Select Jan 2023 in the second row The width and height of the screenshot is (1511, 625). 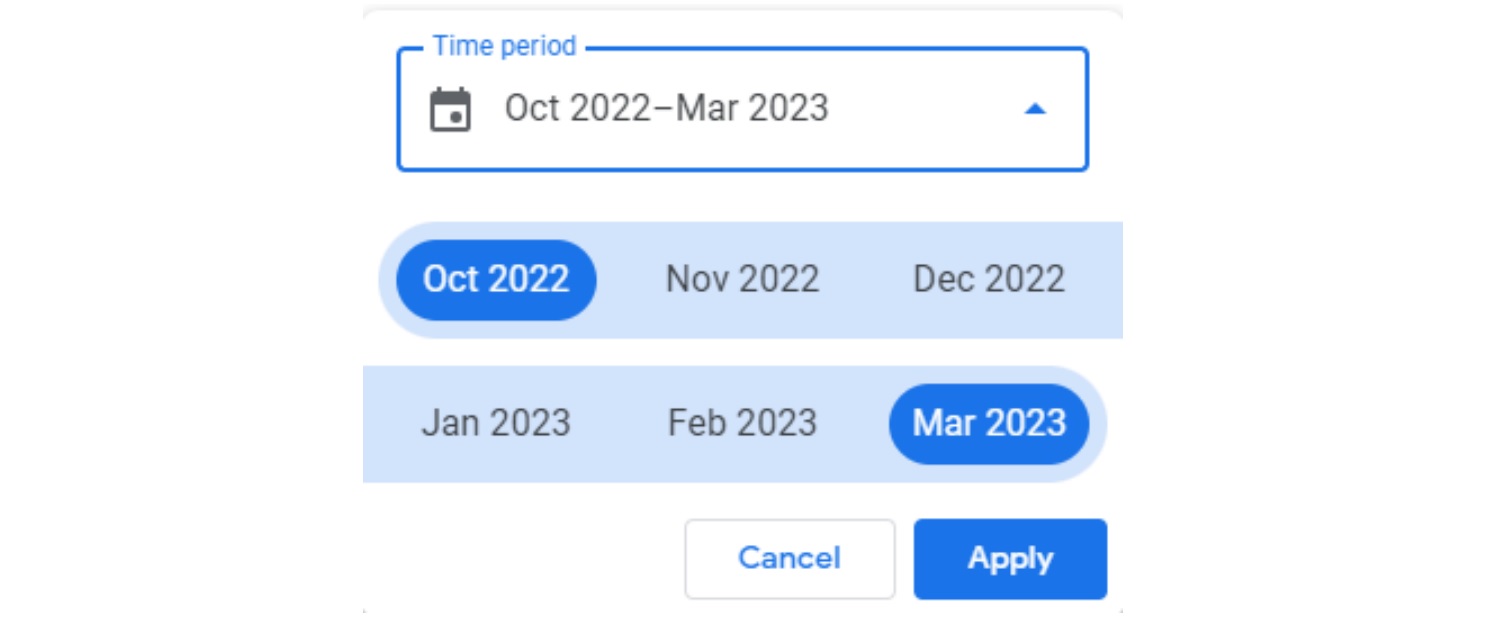pos(496,423)
